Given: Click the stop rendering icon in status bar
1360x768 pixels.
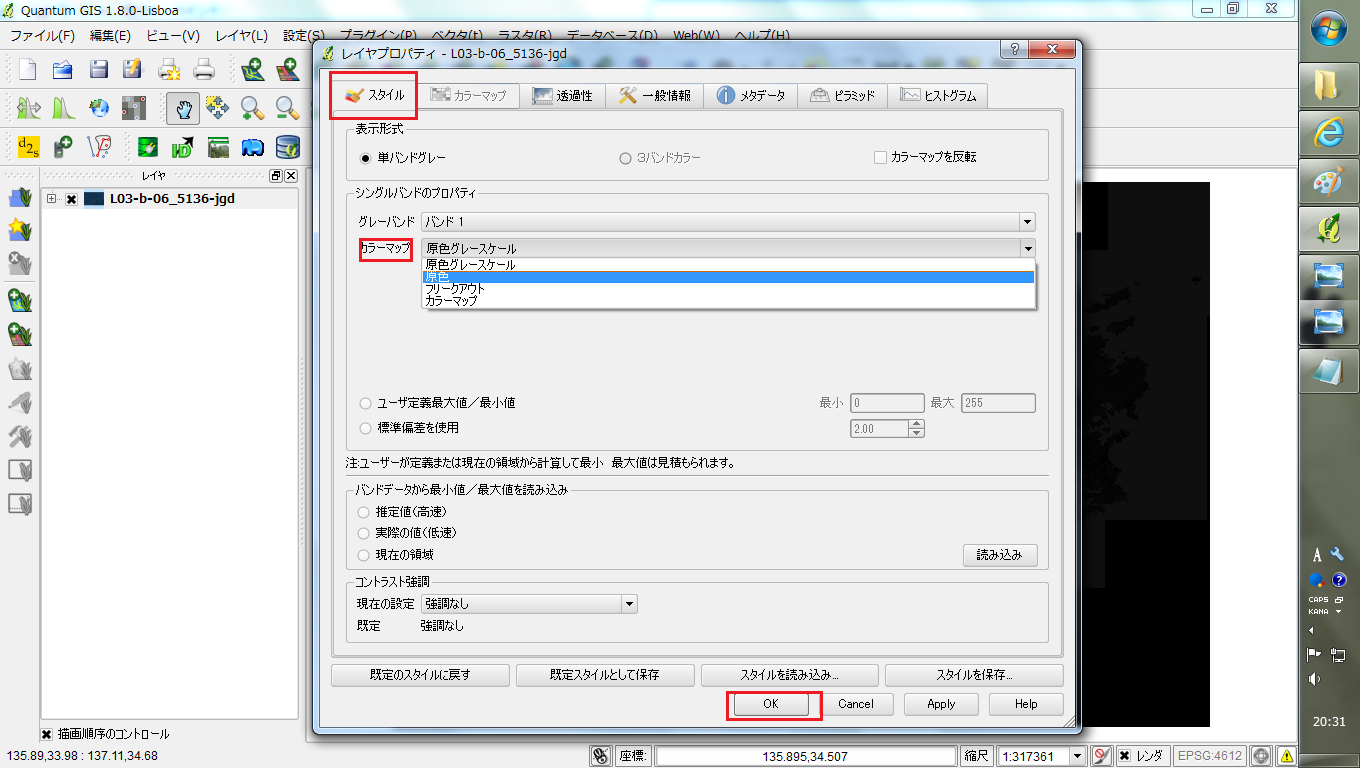Looking at the screenshot, I should 1102,757.
